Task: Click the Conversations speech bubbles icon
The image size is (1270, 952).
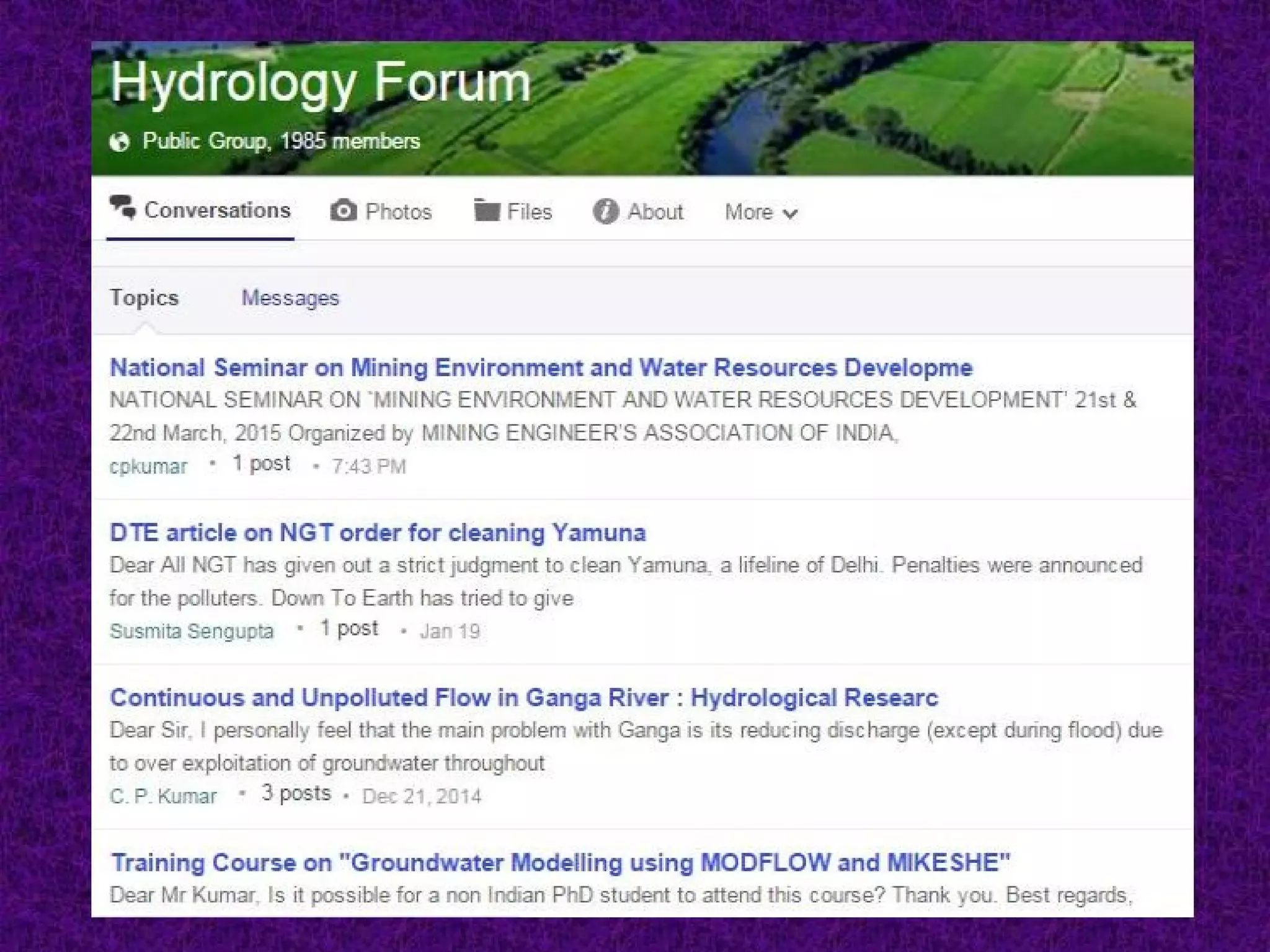Action: (123, 207)
